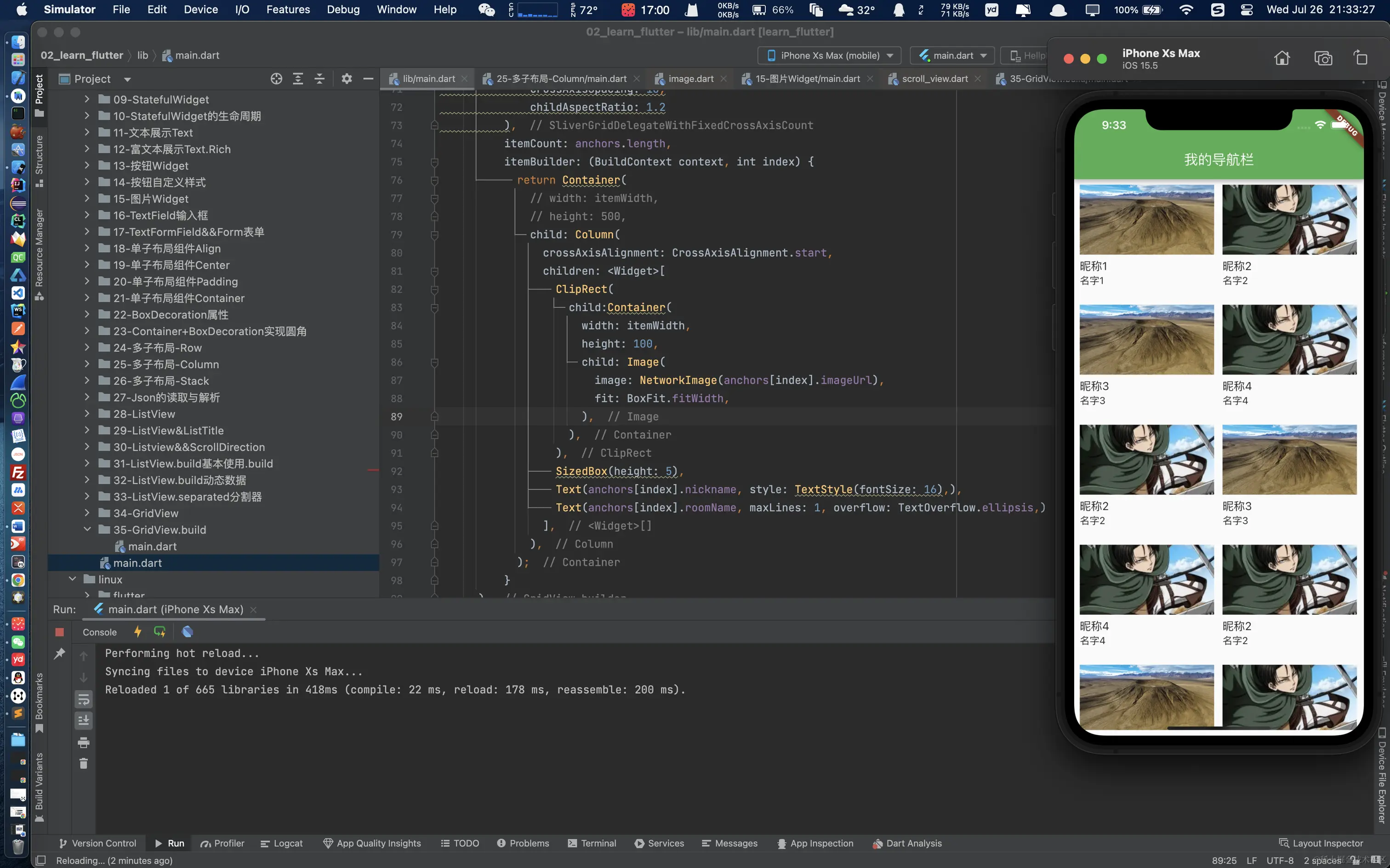Click the LF line separator status item
The height and width of the screenshot is (868, 1390).
(x=1252, y=860)
